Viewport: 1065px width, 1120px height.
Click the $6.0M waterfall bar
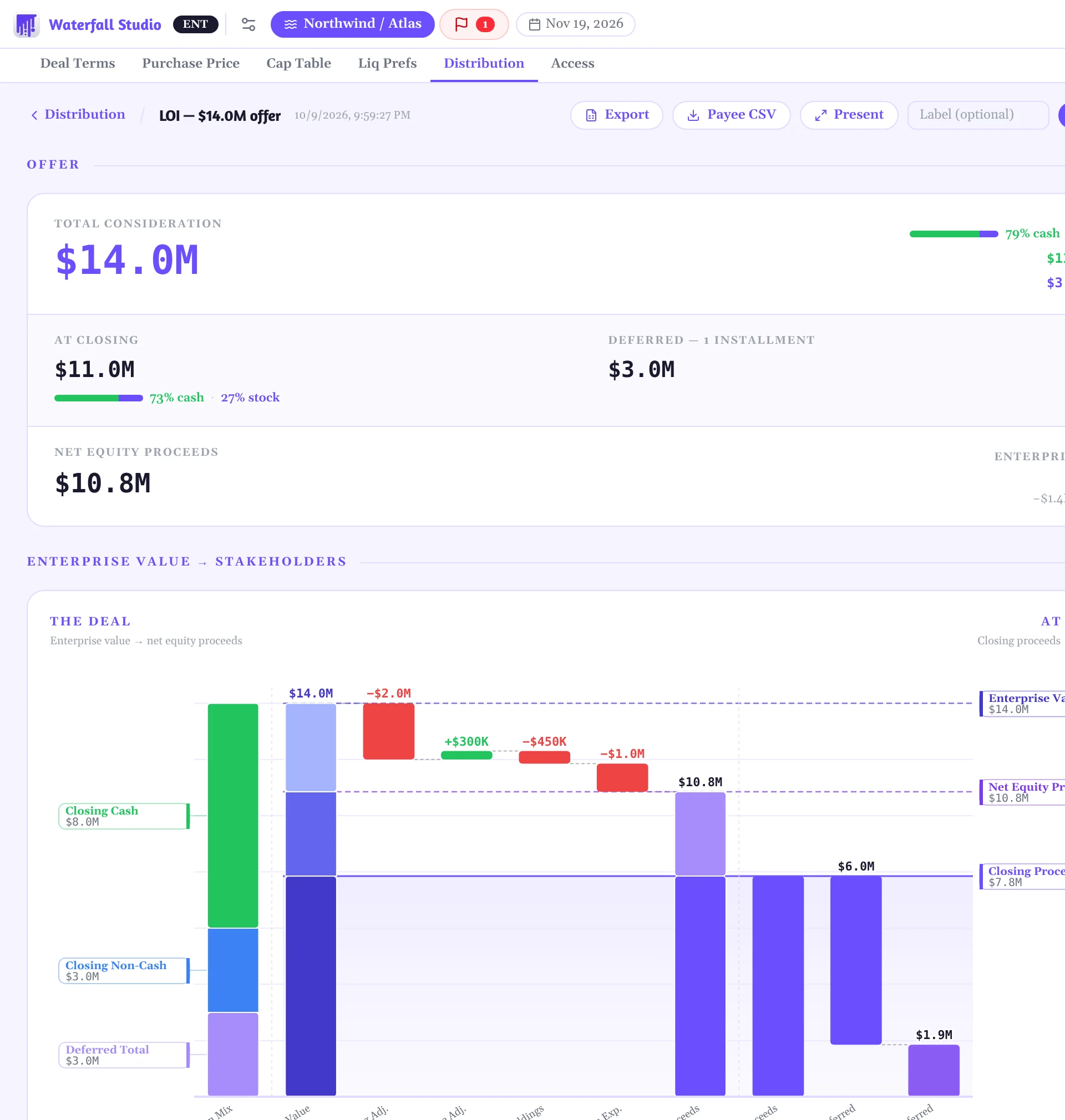855,960
